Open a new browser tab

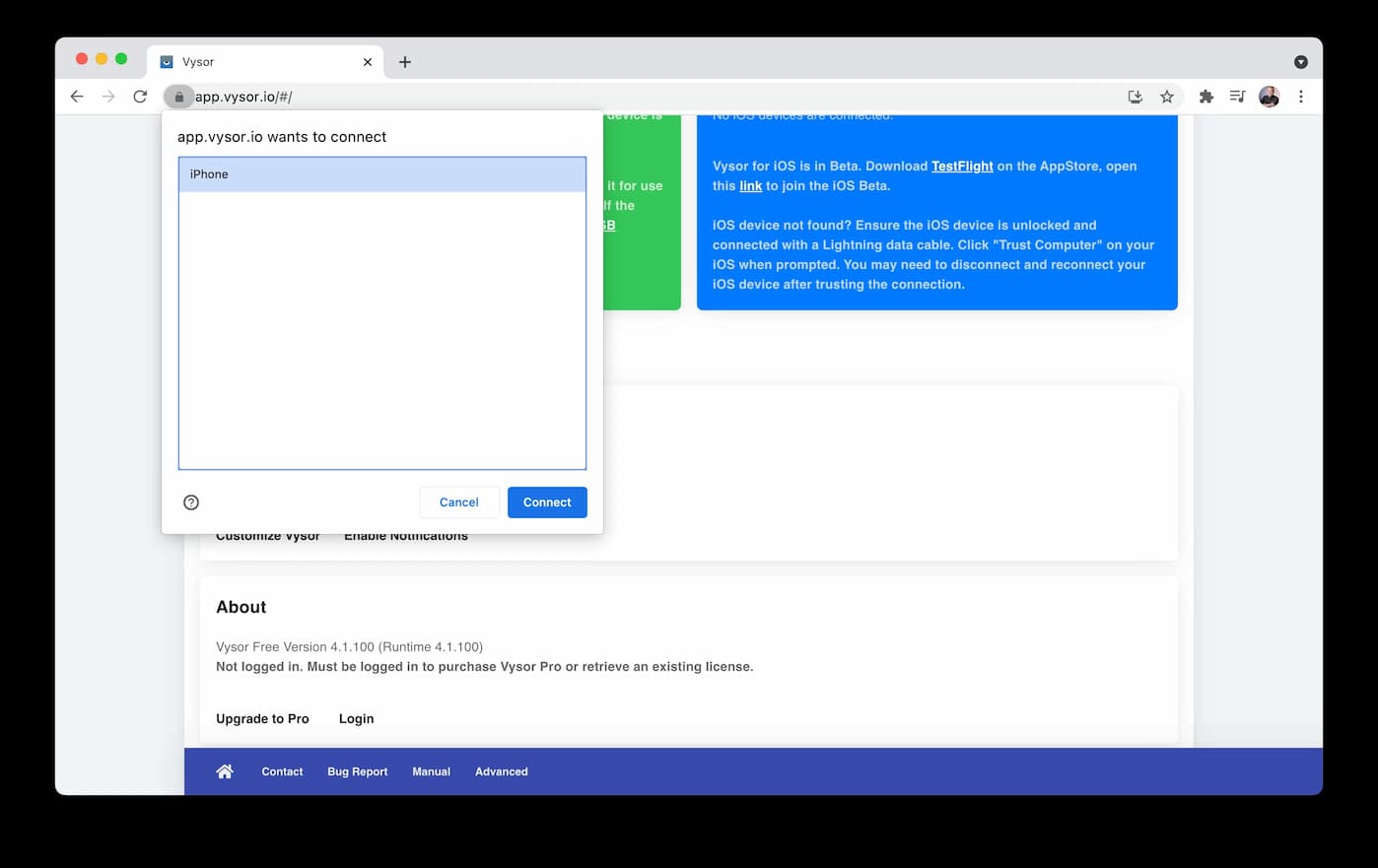[405, 62]
